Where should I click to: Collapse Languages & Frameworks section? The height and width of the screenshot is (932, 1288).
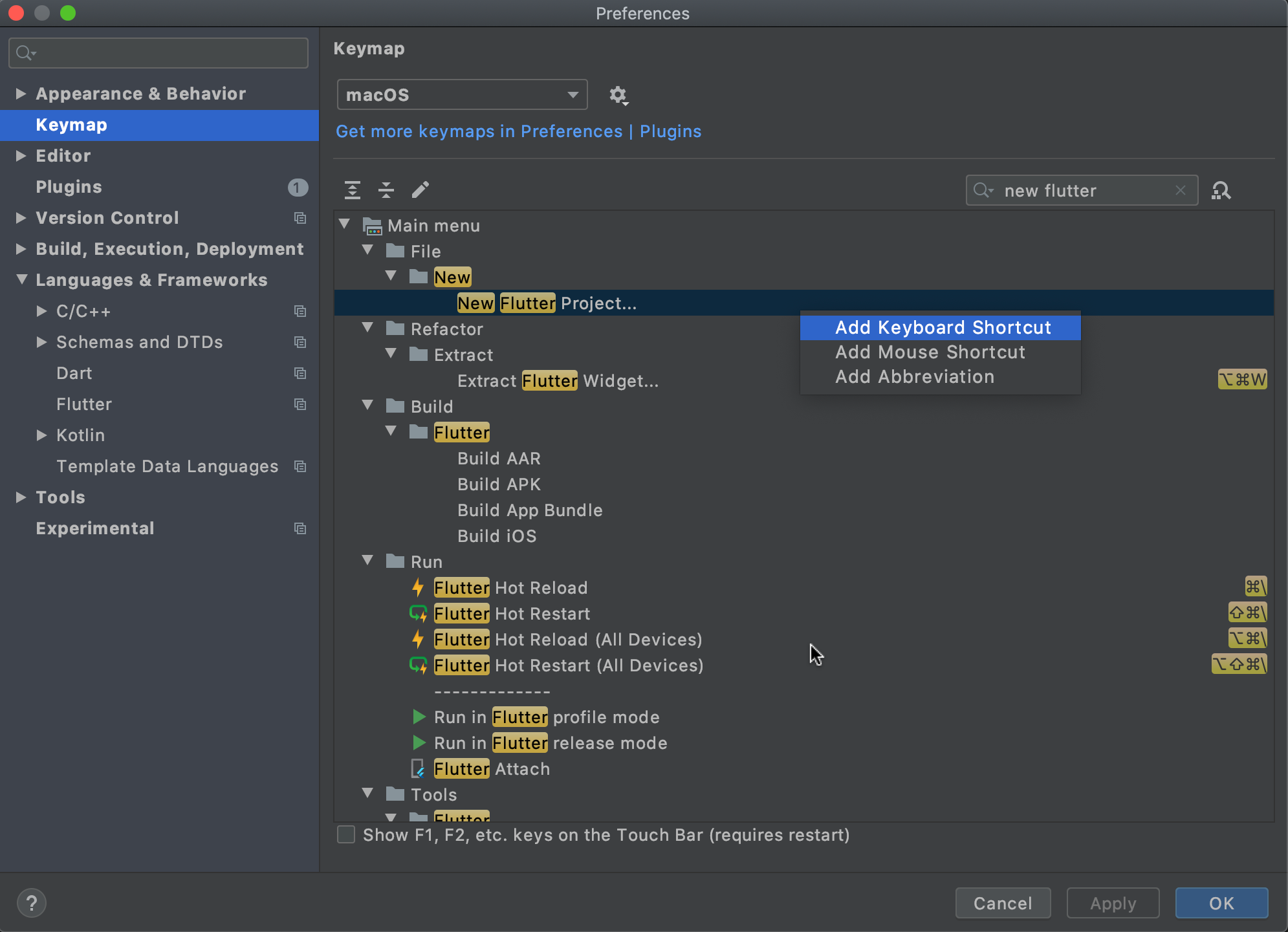tap(21, 279)
